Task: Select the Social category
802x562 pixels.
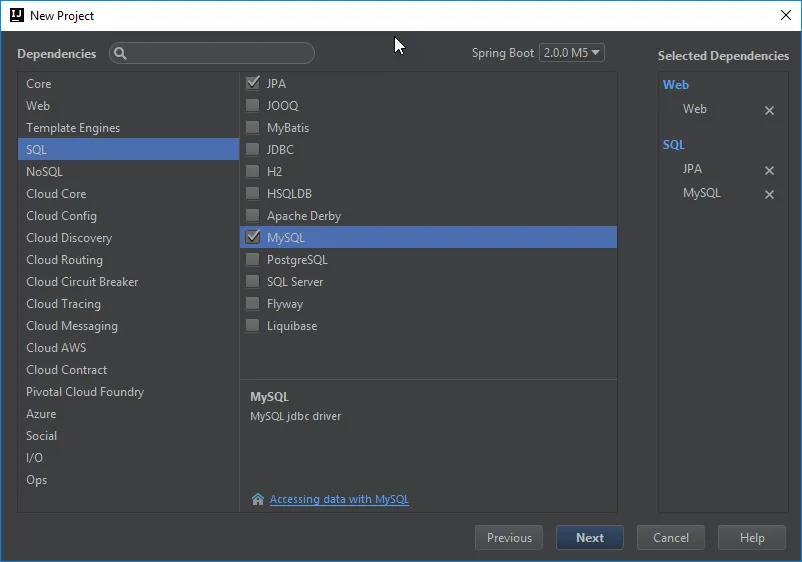Action: (x=128, y=435)
